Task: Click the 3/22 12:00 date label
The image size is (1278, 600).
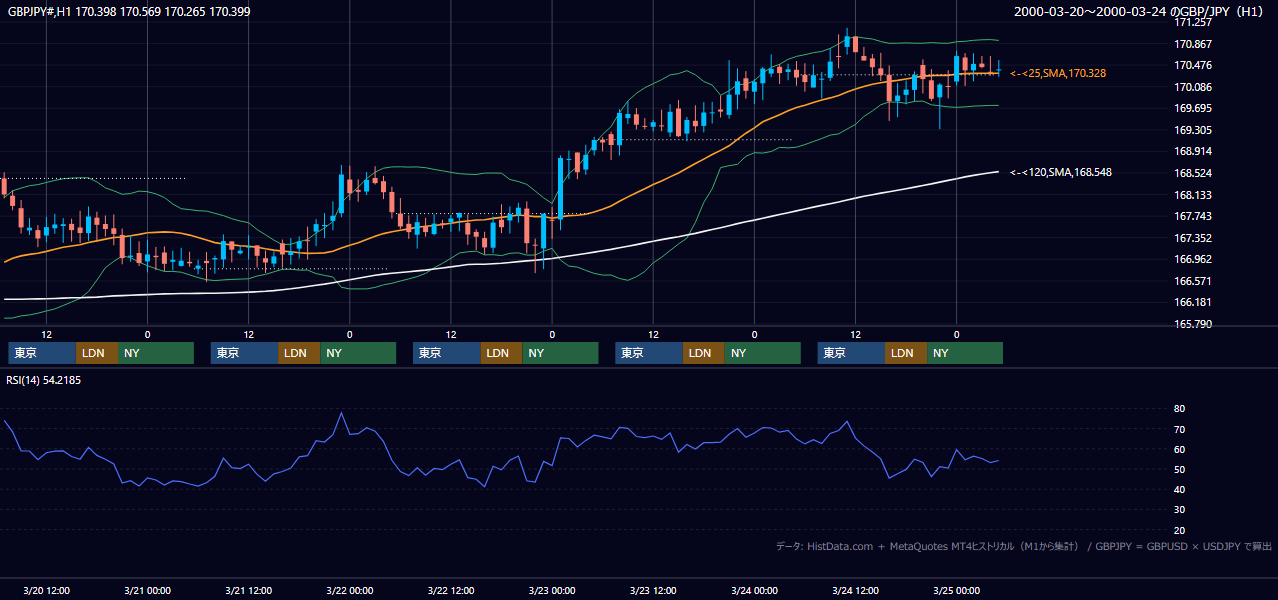Action: tap(450, 590)
